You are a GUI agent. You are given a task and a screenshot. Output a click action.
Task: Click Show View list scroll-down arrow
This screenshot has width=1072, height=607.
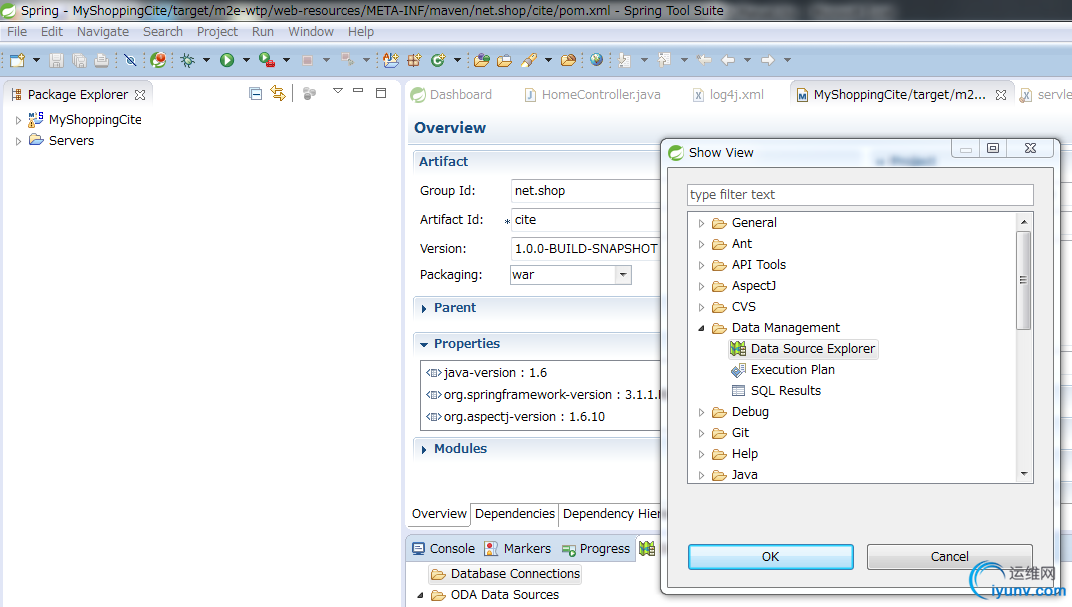tap(1024, 474)
